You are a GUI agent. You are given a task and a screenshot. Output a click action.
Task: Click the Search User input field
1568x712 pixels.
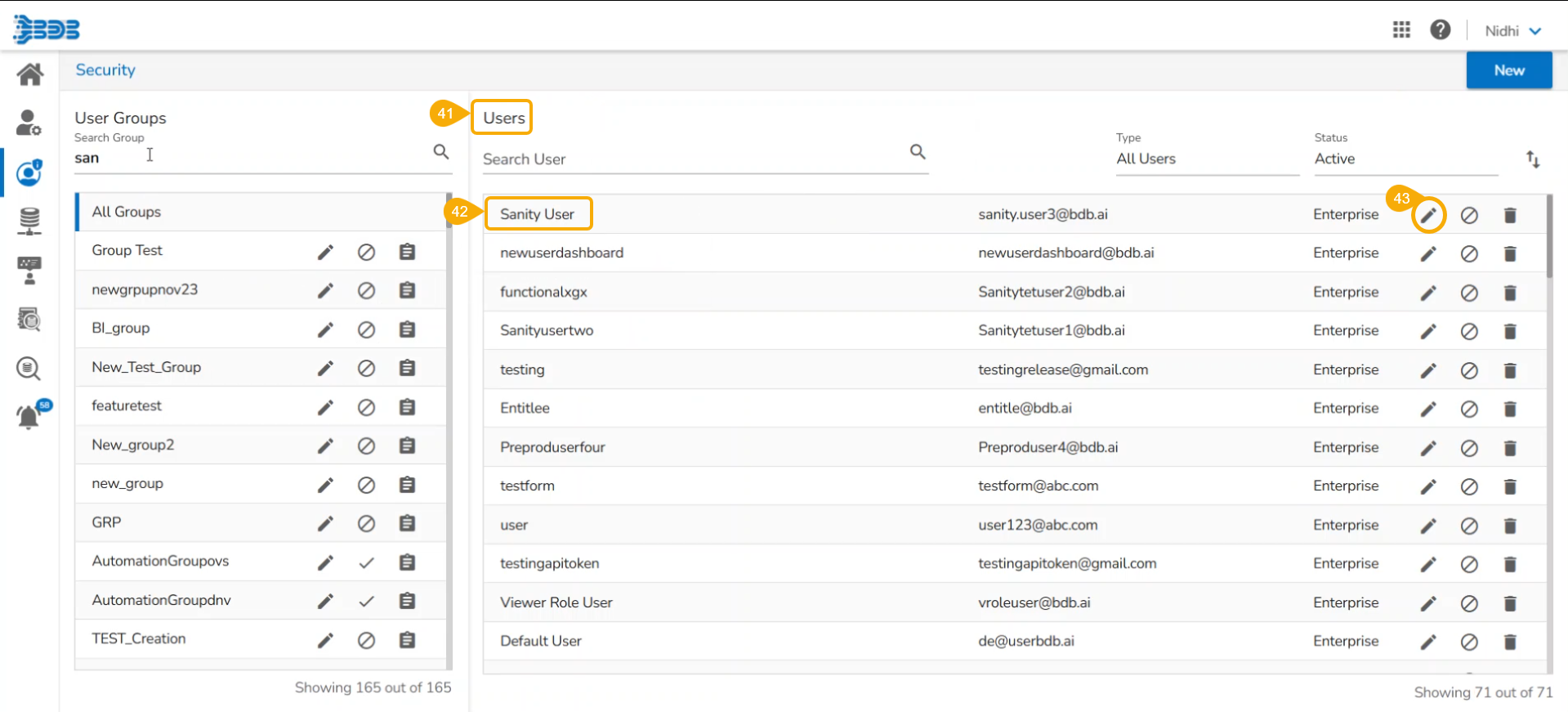[x=690, y=159]
